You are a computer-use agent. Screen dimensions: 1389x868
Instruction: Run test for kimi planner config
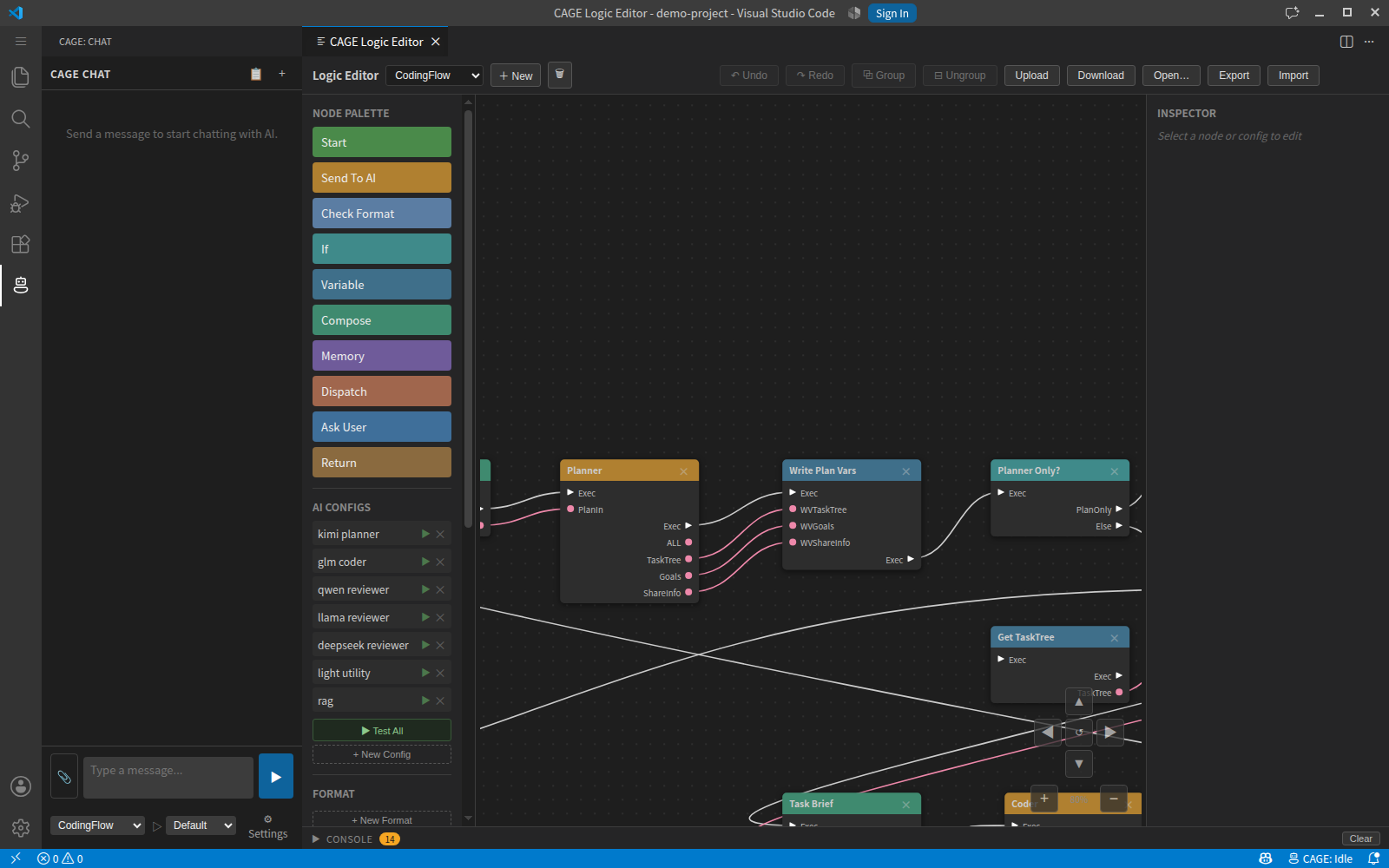click(425, 534)
